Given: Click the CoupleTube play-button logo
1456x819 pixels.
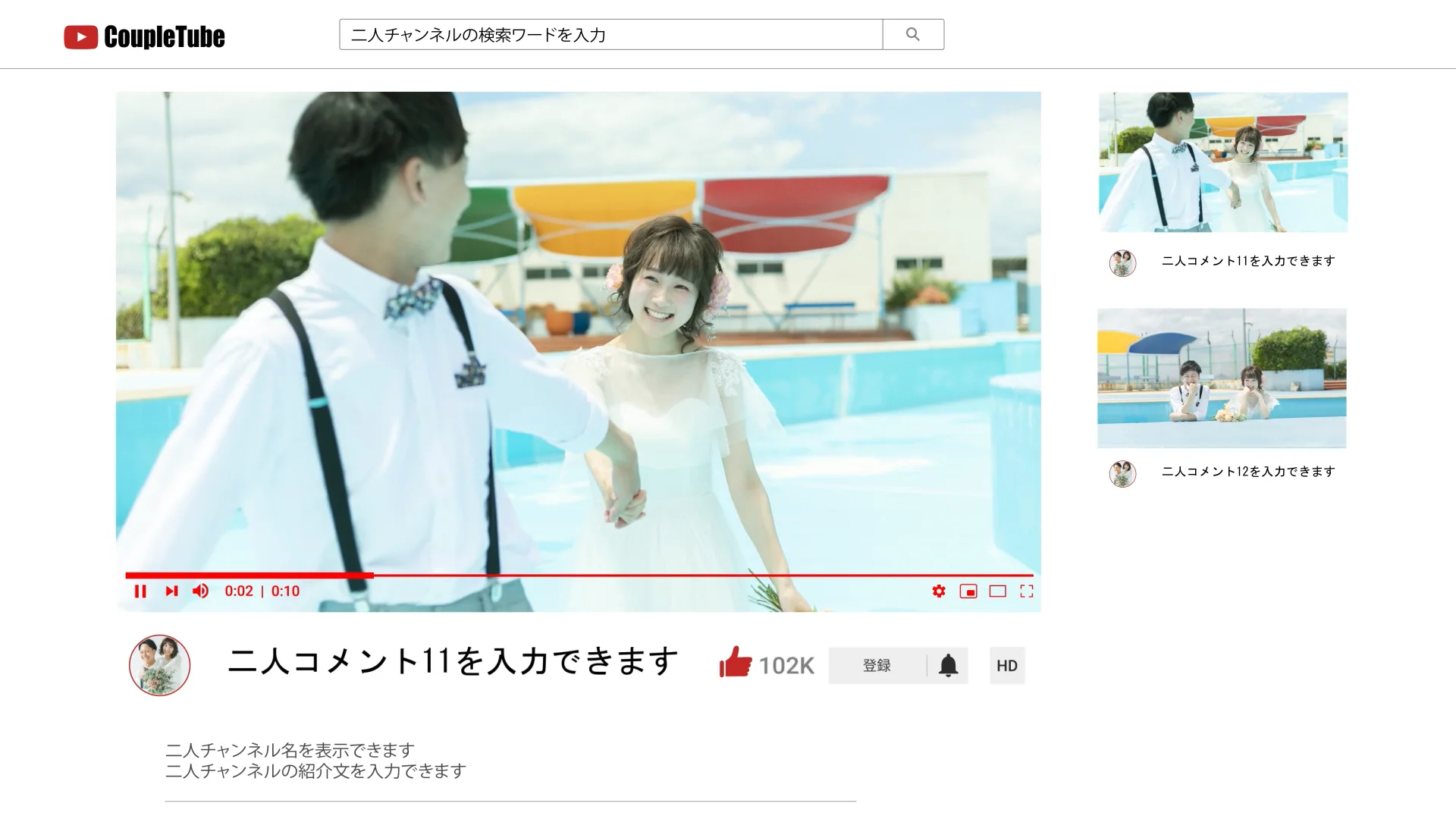Looking at the screenshot, I should click(x=82, y=35).
